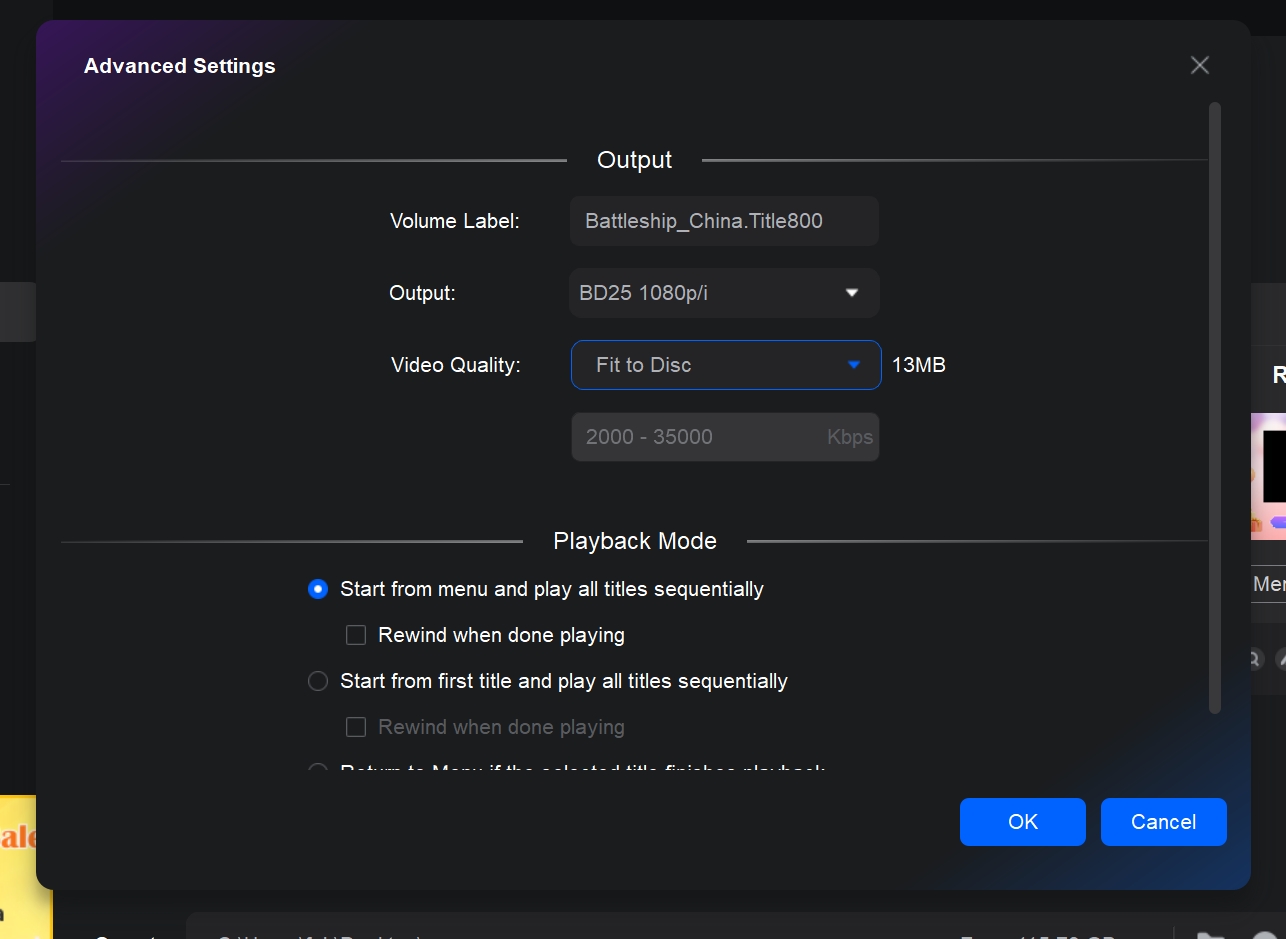Open the BD25 1080p/i Output dropdown
The height and width of the screenshot is (939, 1286).
tap(723, 293)
